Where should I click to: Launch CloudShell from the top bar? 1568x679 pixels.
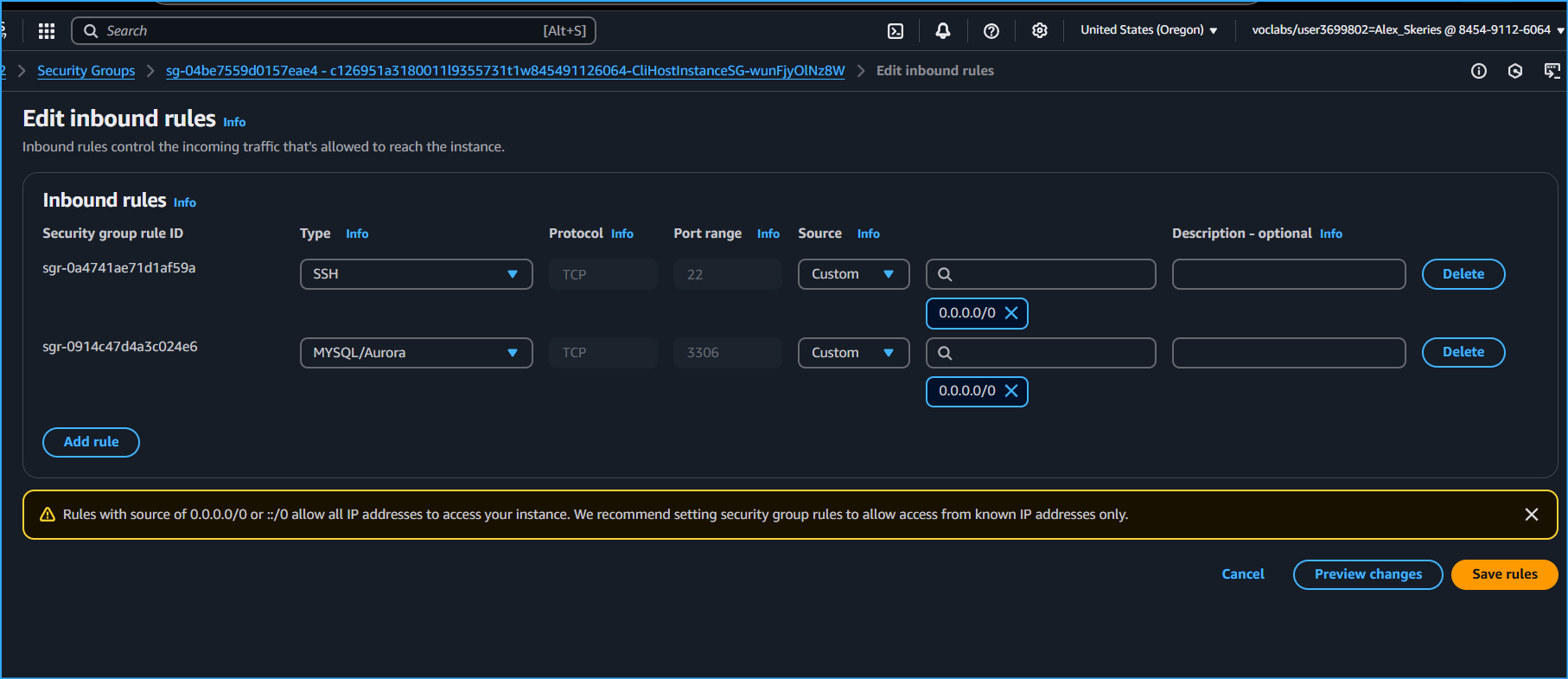[x=896, y=31]
